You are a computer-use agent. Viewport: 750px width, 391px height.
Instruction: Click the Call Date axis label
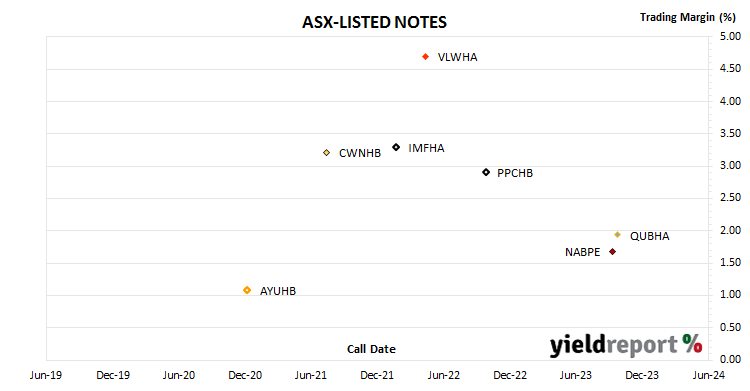[371, 349]
